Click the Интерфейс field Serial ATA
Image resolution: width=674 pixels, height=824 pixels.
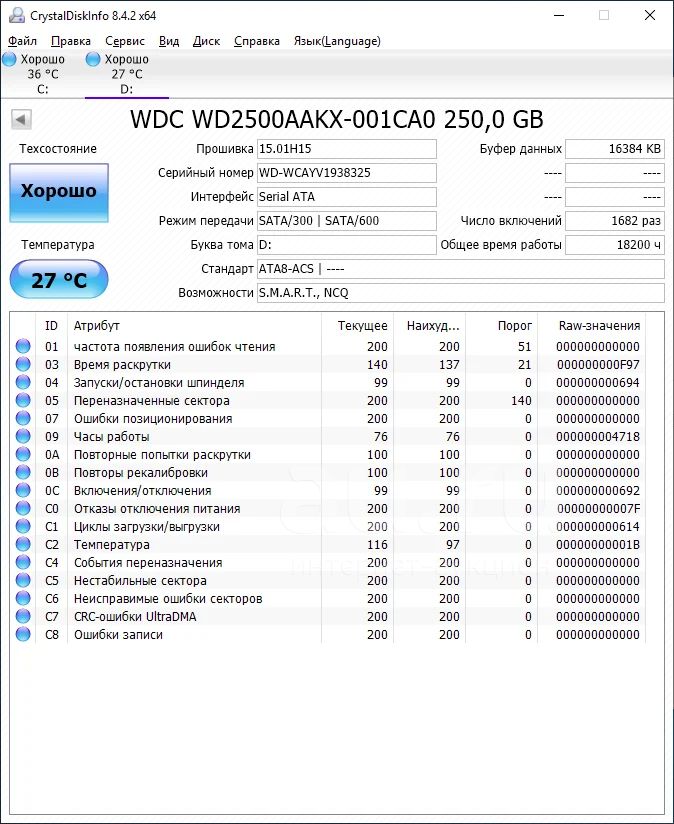347,197
